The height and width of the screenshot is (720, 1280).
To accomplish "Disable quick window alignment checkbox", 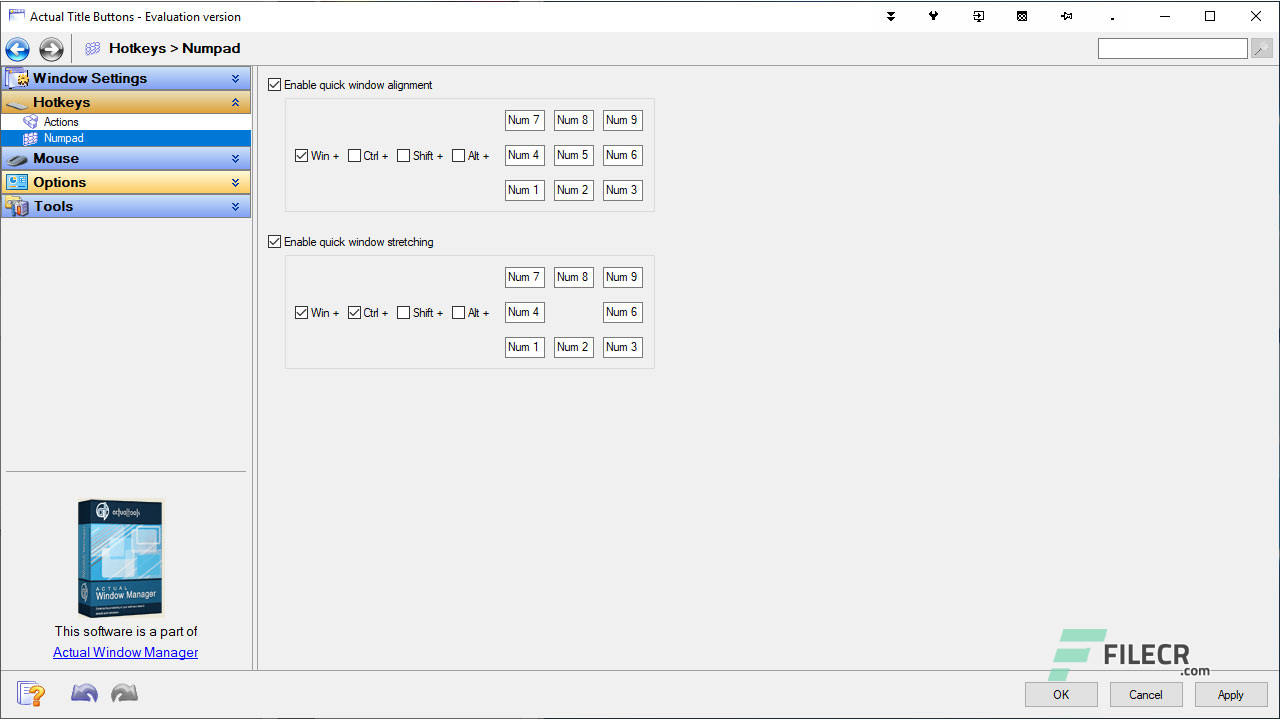I will click(275, 85).
